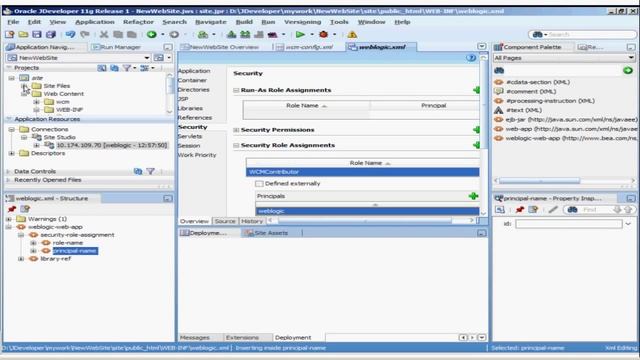Expand the Warnings (1) node
640x360 pixels.
9,219
